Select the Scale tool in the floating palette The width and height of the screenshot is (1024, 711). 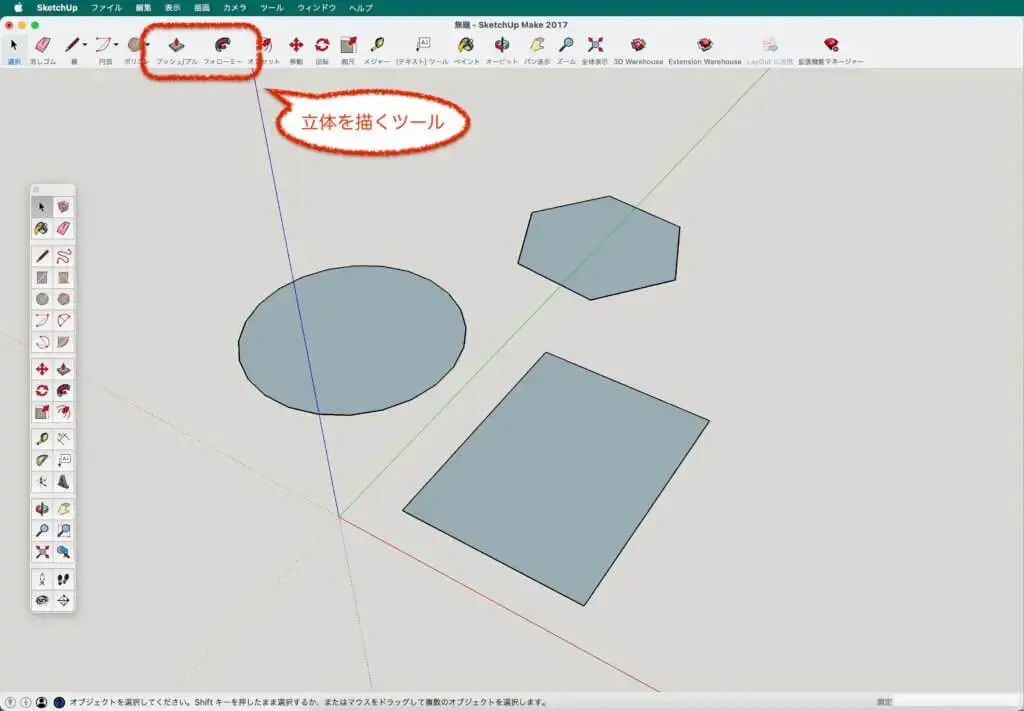tap(42, 413)
